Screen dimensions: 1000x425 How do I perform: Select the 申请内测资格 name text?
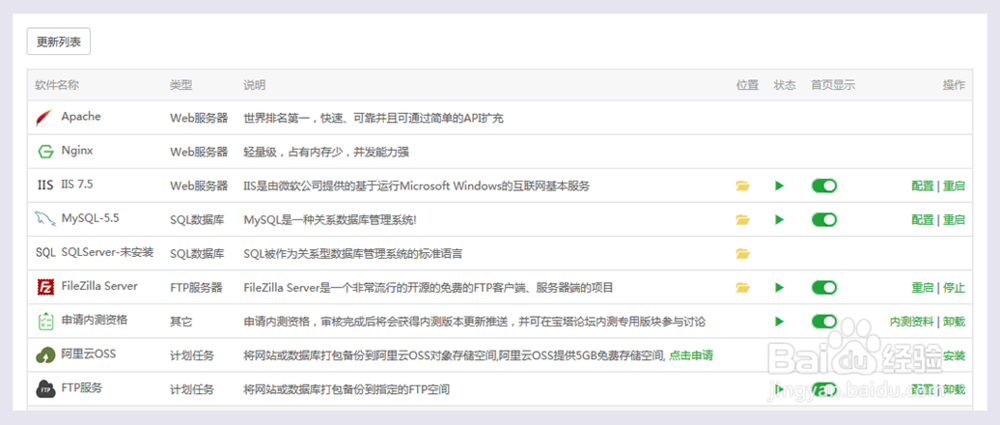(94, 320)
